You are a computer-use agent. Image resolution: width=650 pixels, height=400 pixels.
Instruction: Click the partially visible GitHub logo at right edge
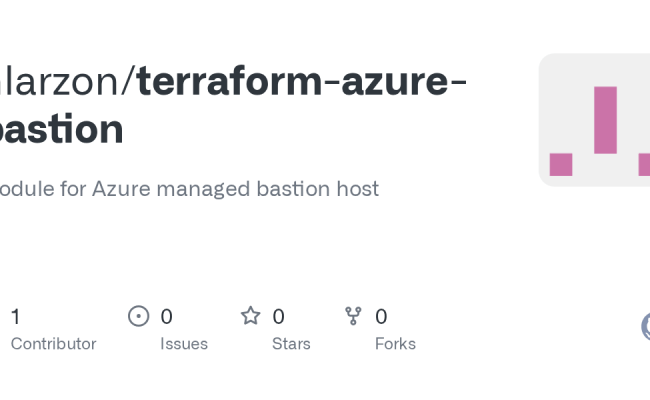pos(645,326)
